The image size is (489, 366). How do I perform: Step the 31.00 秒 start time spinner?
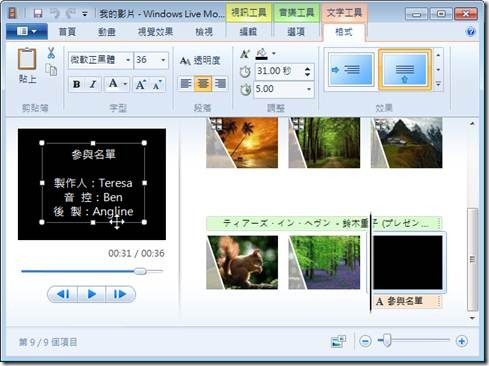pos(307,71)
